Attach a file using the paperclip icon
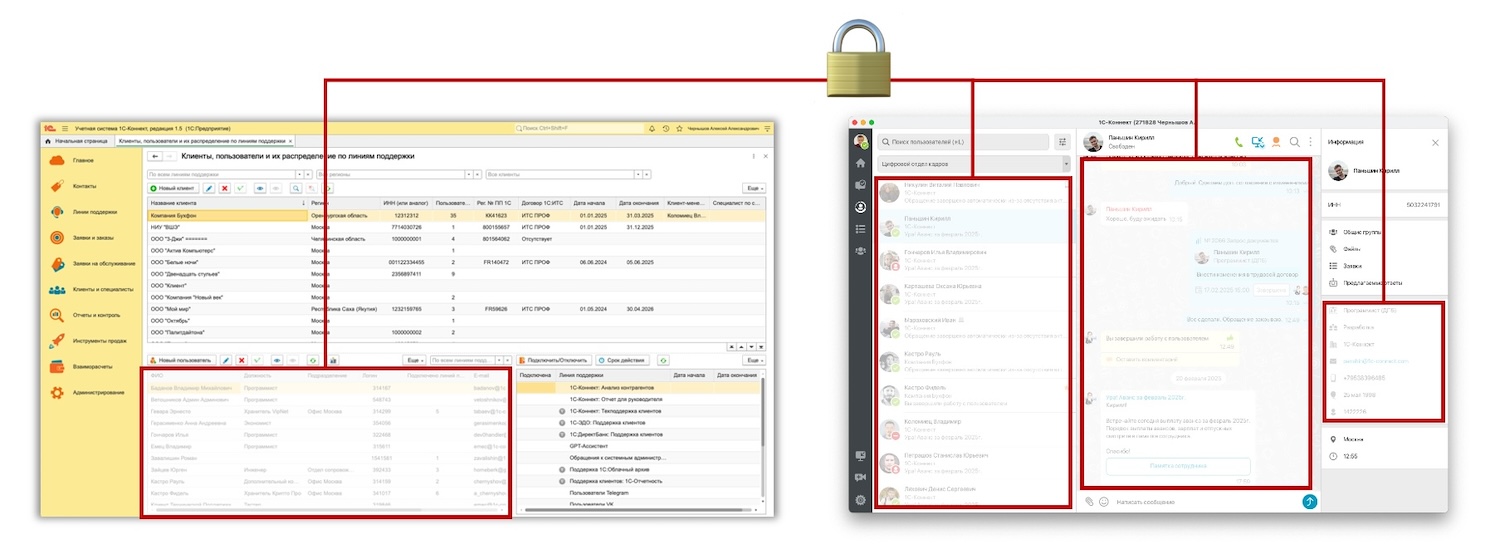 pos(1090,501)
